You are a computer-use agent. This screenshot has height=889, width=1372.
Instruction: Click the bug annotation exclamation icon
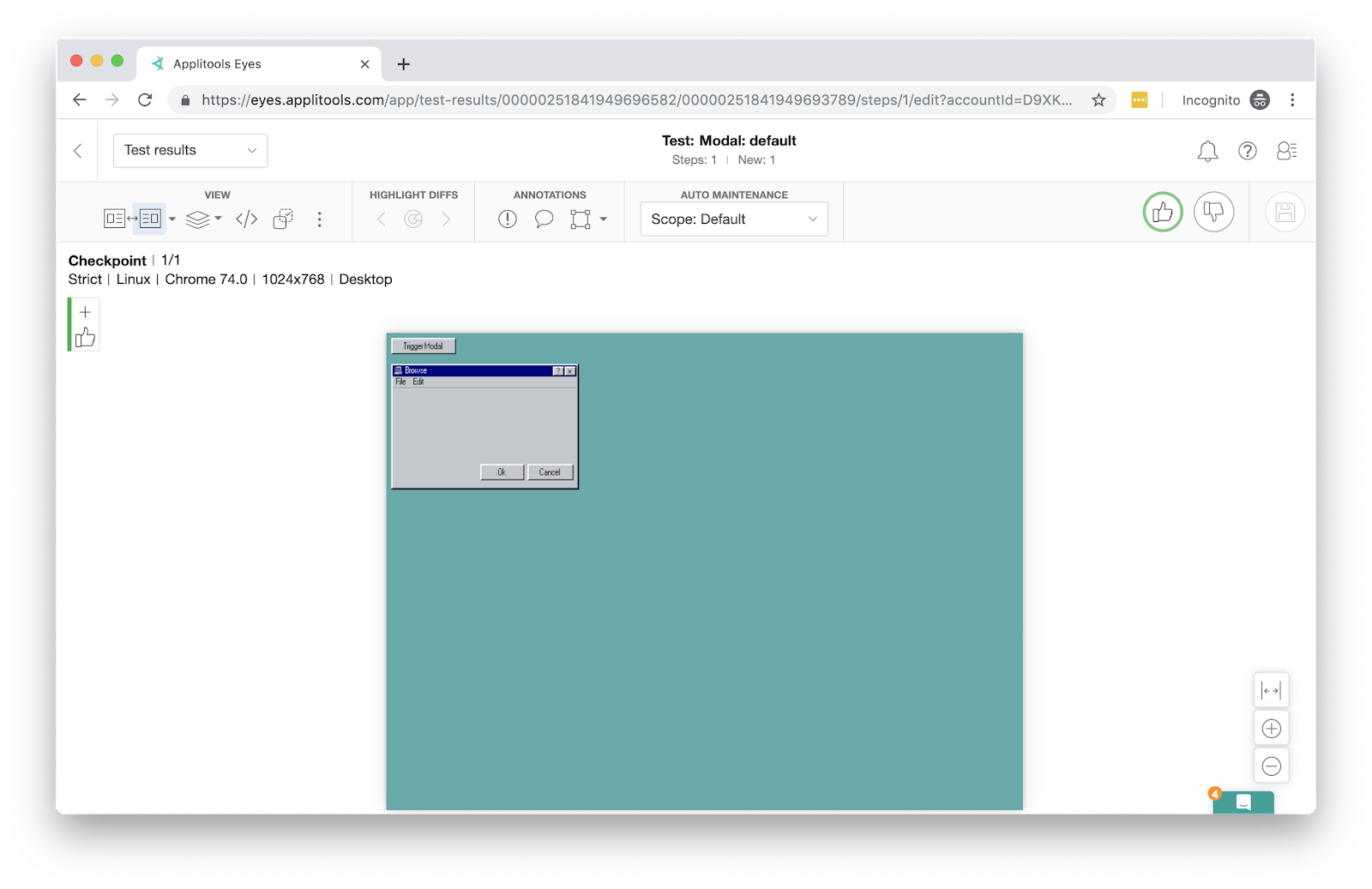click(x=508, y=219)
